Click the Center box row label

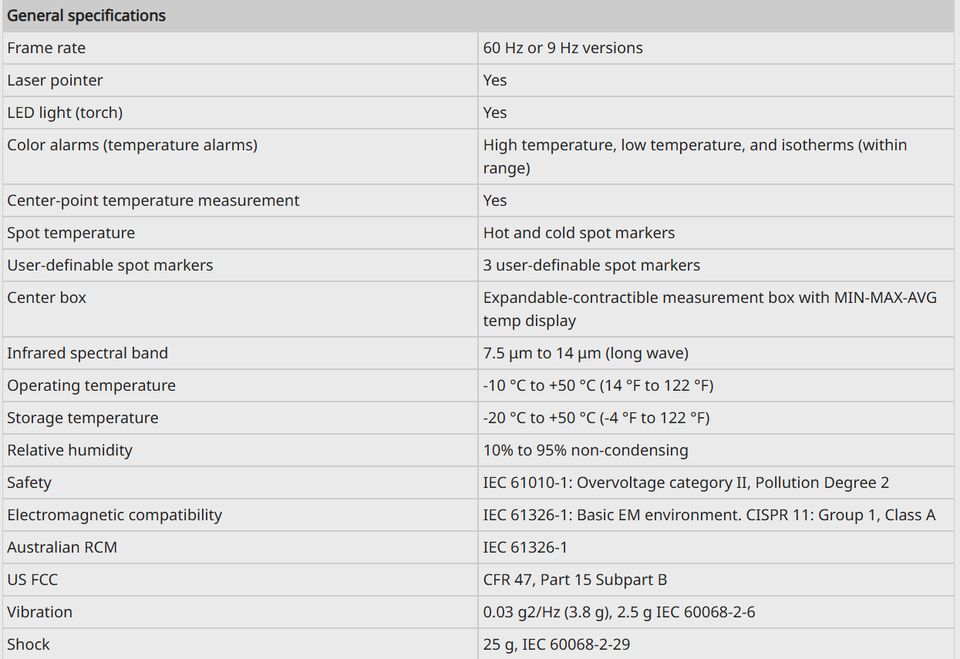point(47,298)
